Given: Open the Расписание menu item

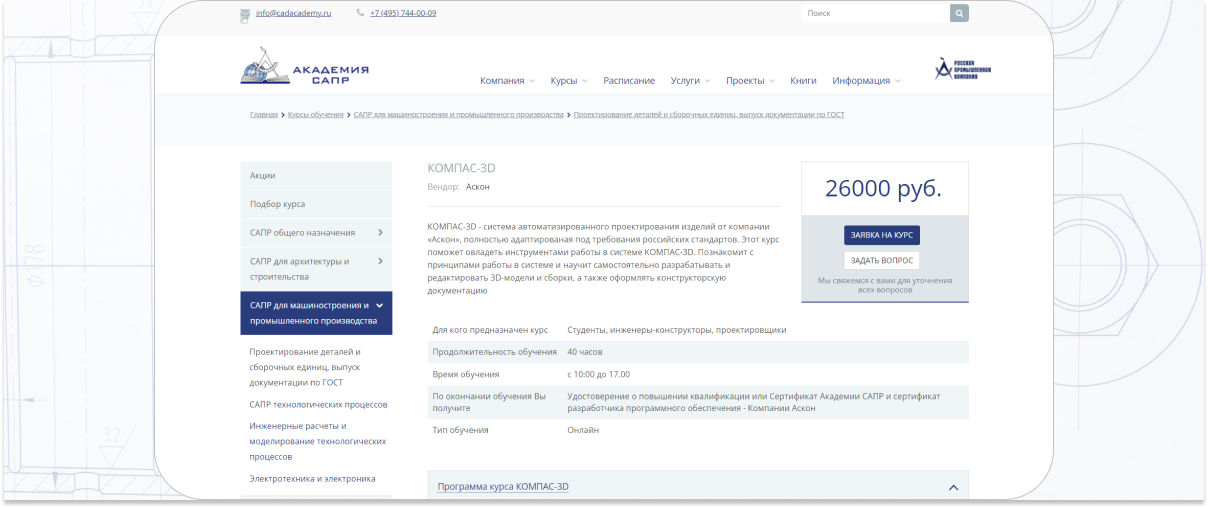Looking at the screenshot, I should click(x=629, y=81).
